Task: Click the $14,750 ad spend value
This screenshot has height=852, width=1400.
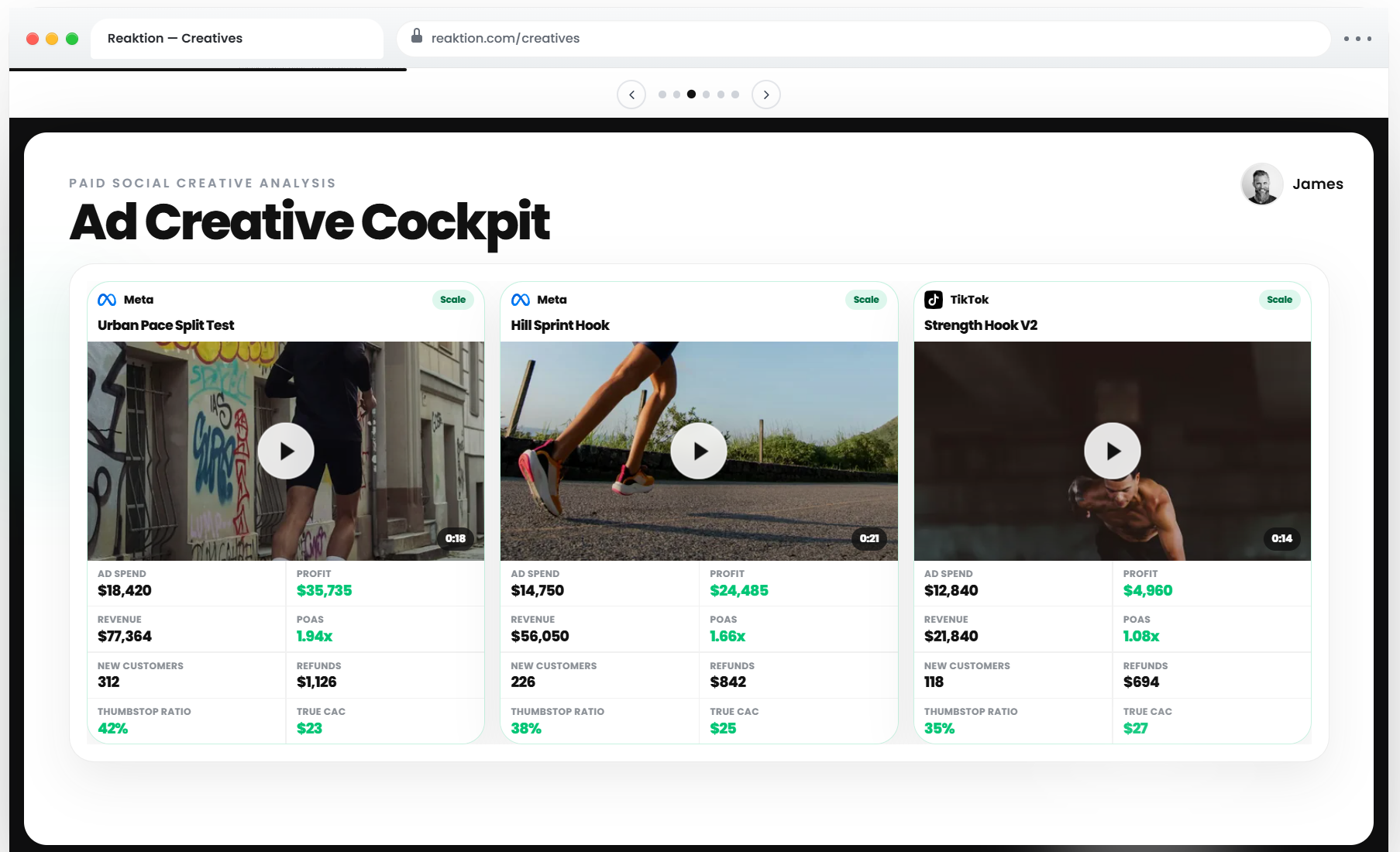Action: pyautogui.click(x=538, y=590)
